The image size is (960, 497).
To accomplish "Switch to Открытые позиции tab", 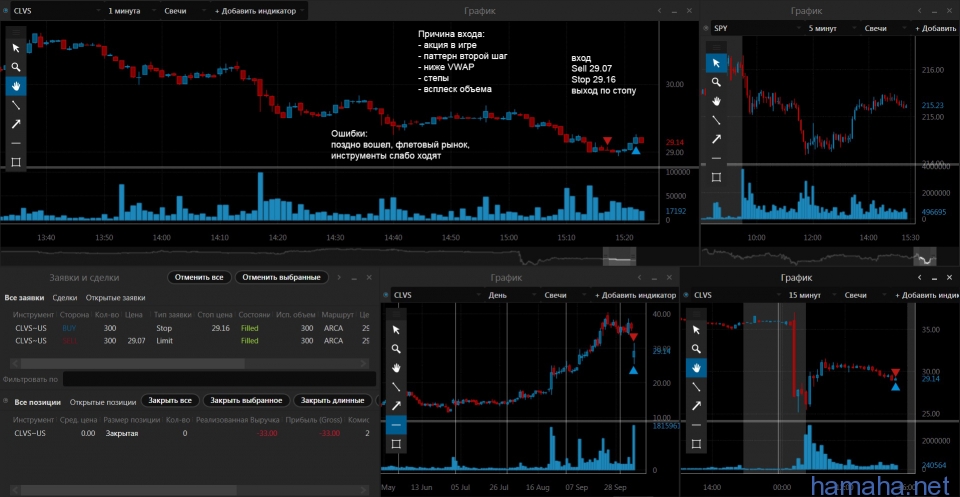I will (x=103, y=402).
